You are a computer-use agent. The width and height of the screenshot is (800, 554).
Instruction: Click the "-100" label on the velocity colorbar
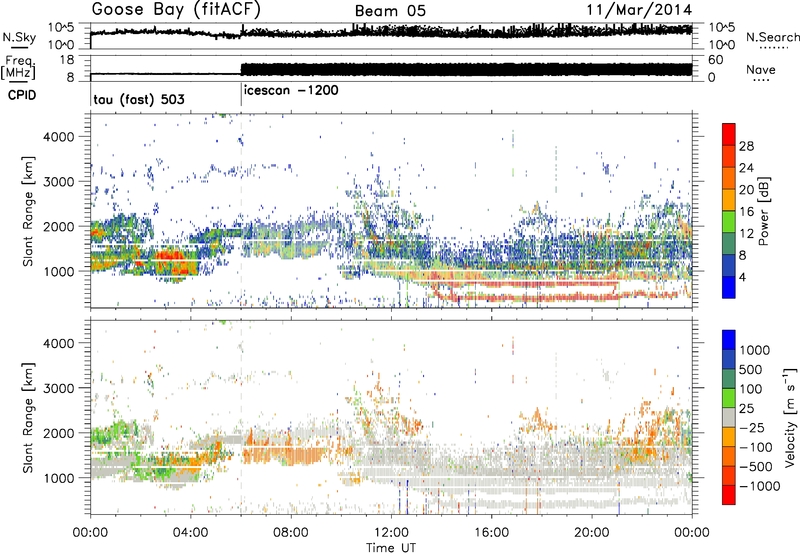755,447
